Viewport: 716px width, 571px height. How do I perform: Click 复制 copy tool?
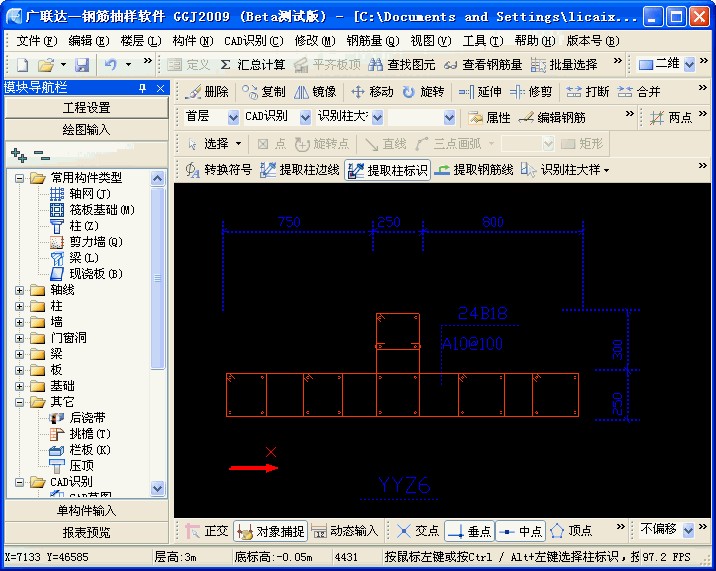pos(263,92)
